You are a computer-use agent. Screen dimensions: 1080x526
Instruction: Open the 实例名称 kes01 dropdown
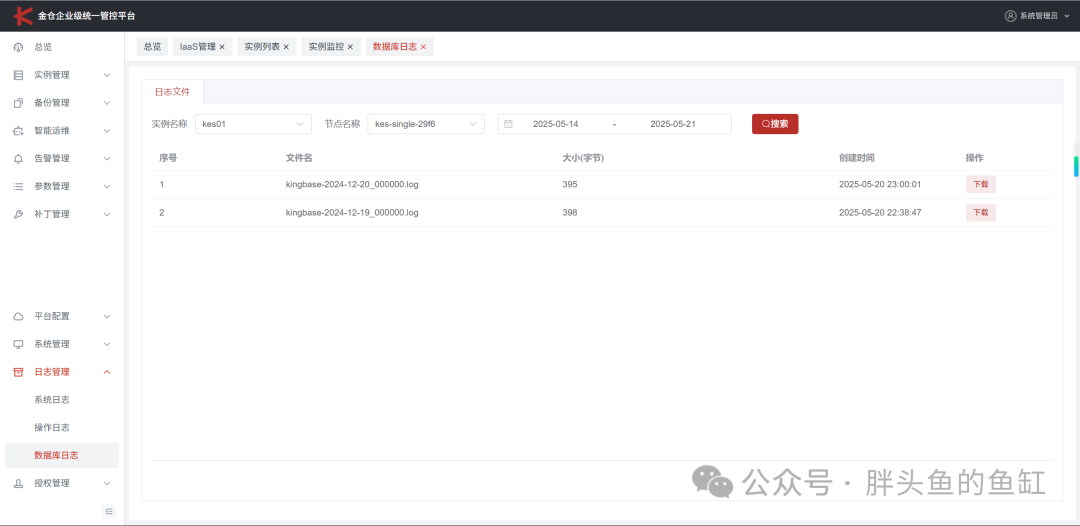253,124
